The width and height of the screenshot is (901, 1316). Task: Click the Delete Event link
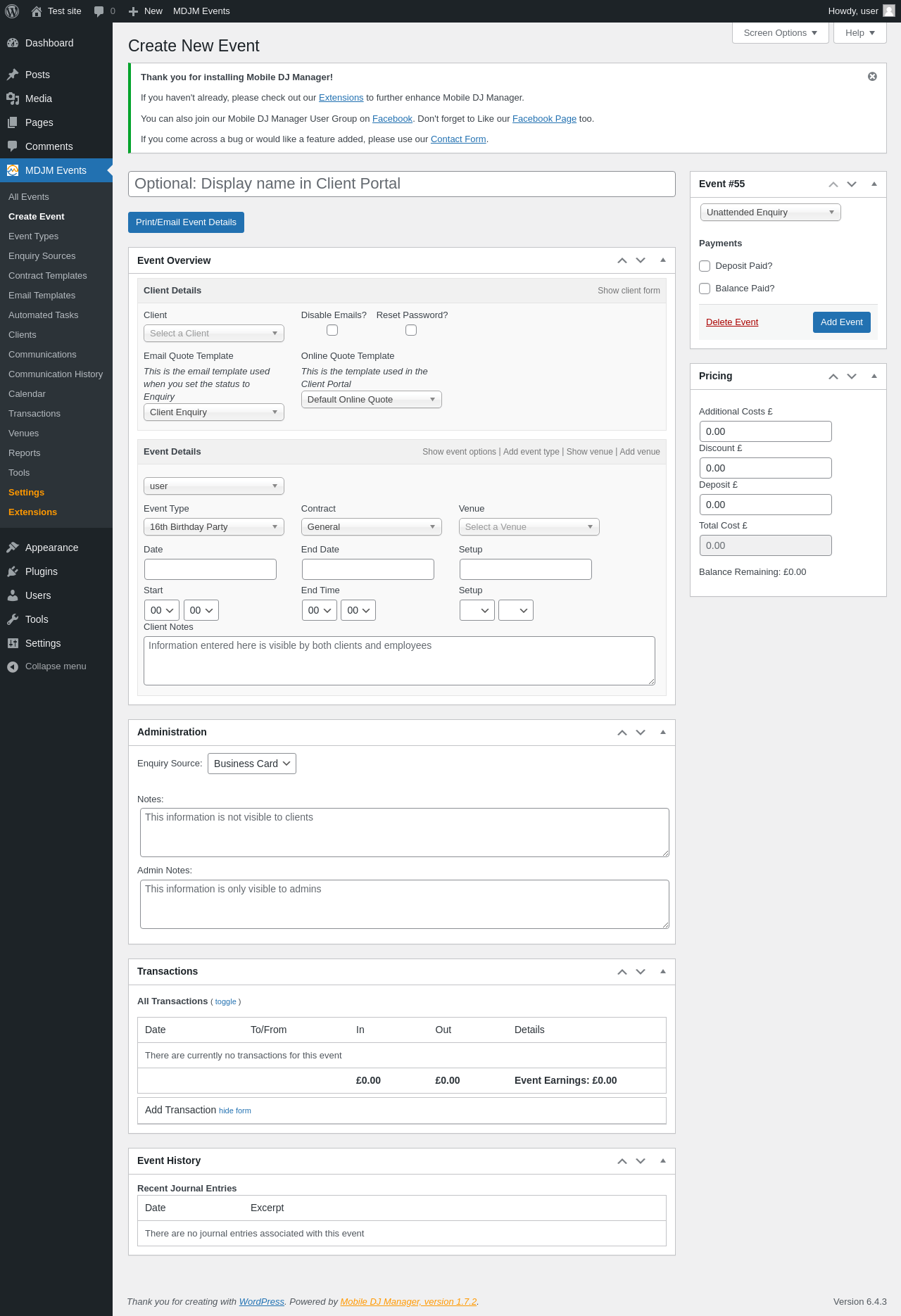coord(732,322)
